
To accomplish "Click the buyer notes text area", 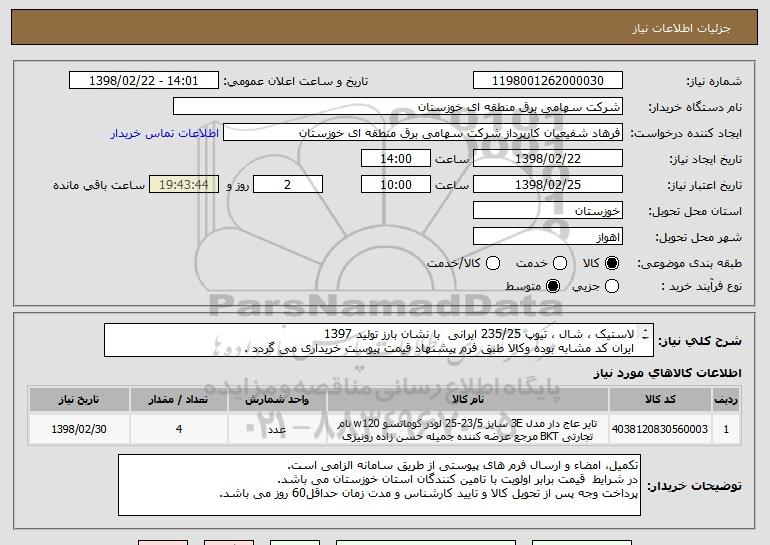I will click(379, 485).
